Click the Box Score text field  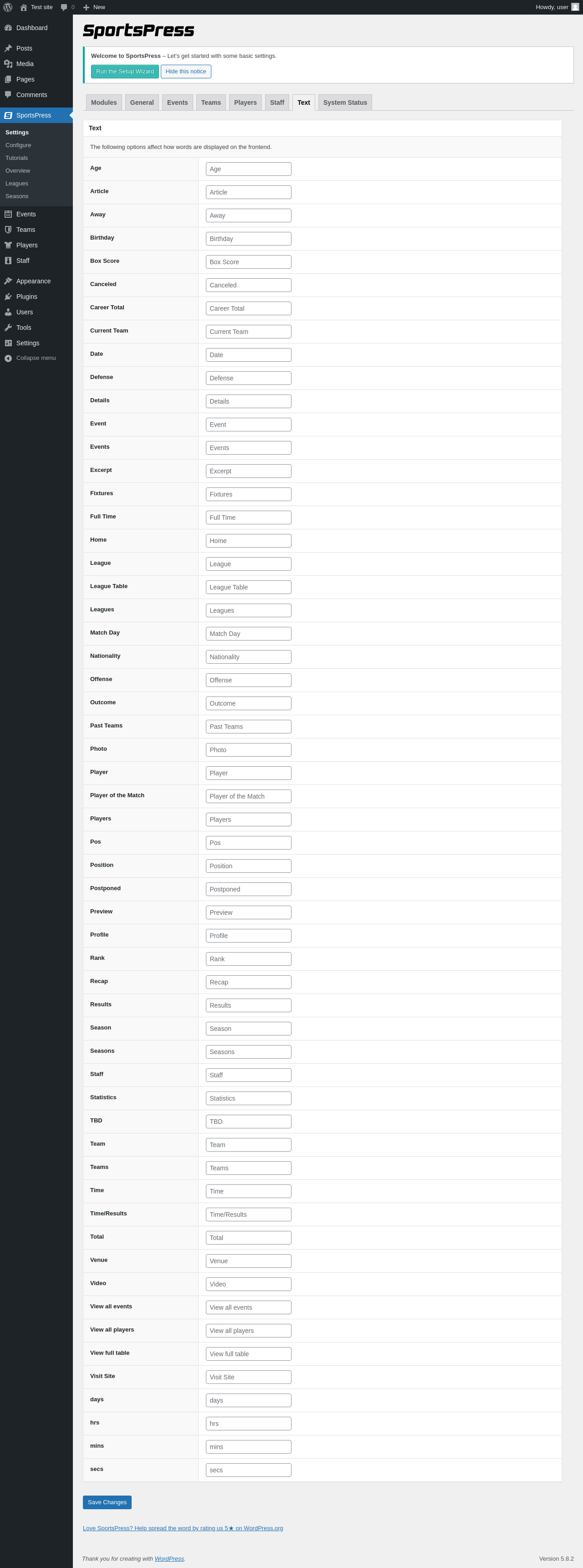[248, 262]
